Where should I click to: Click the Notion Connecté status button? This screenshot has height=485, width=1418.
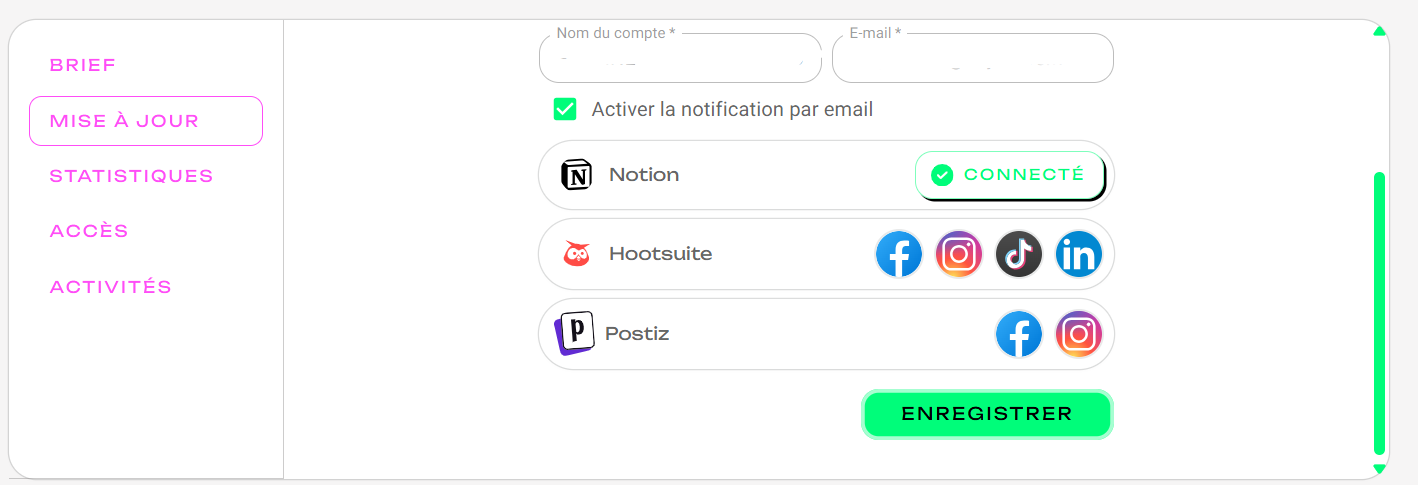point(1010,175)
